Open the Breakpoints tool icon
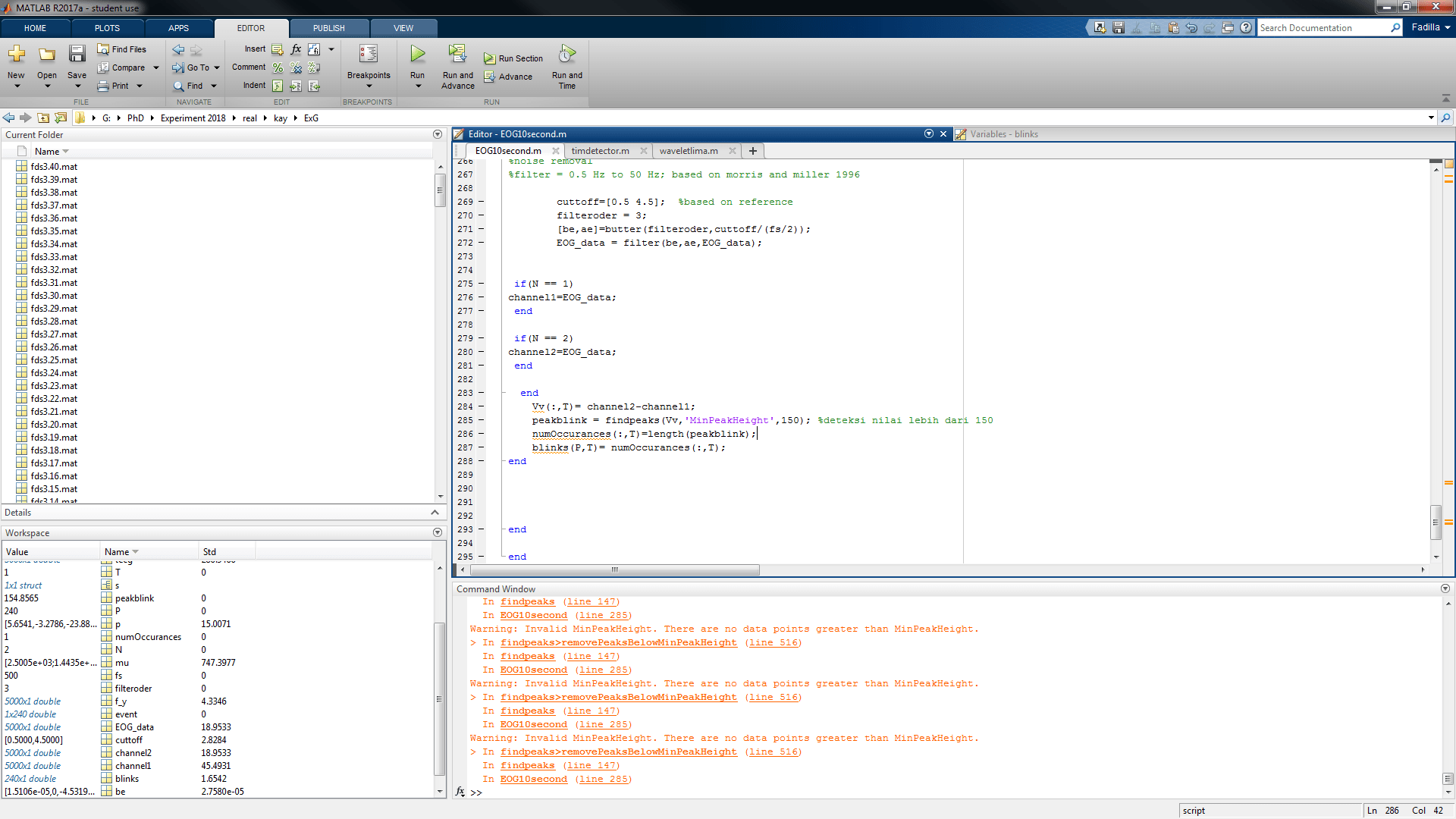 (369, 55)
